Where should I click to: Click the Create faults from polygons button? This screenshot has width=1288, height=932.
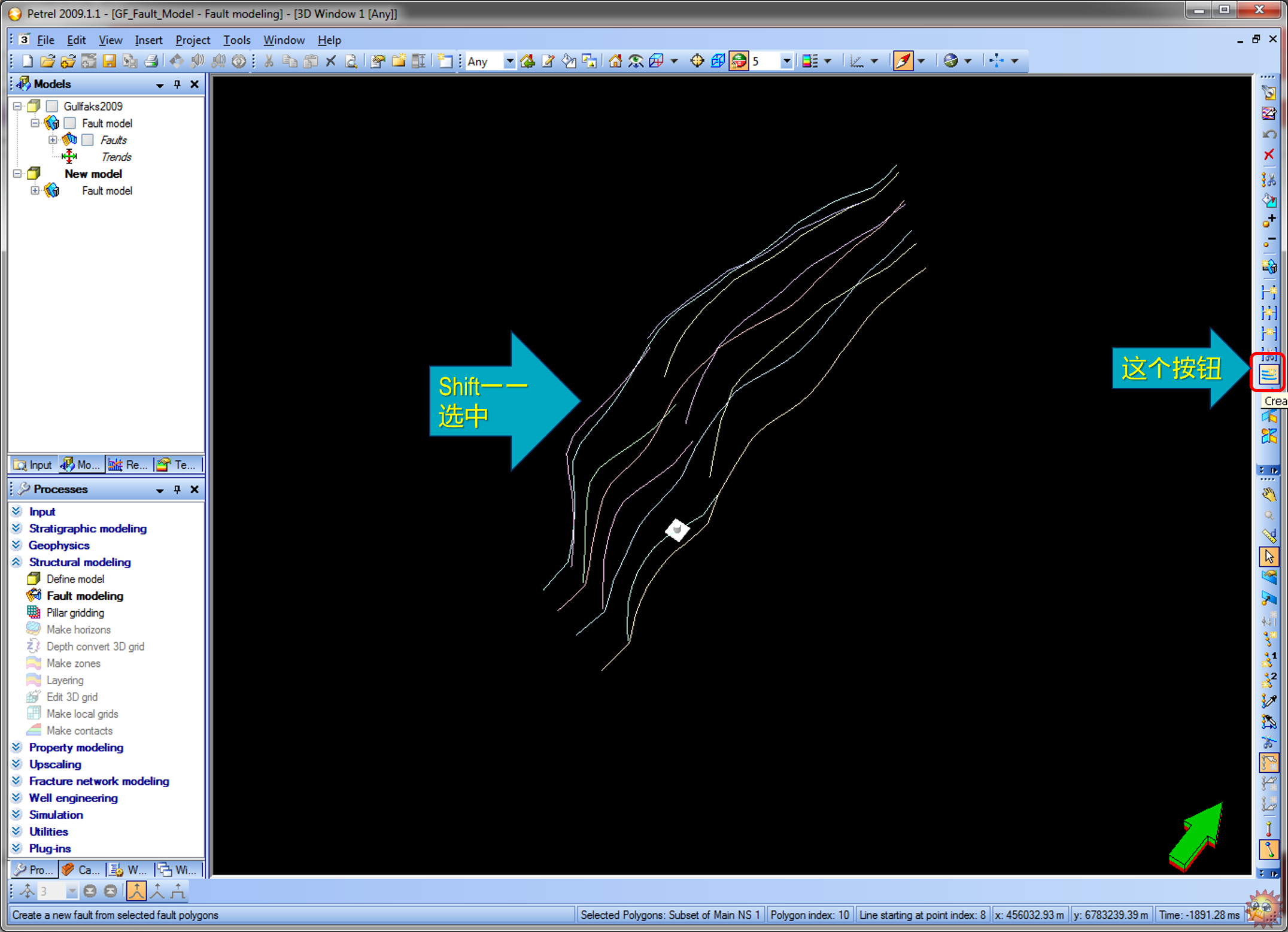click(x=1268, y=374)
